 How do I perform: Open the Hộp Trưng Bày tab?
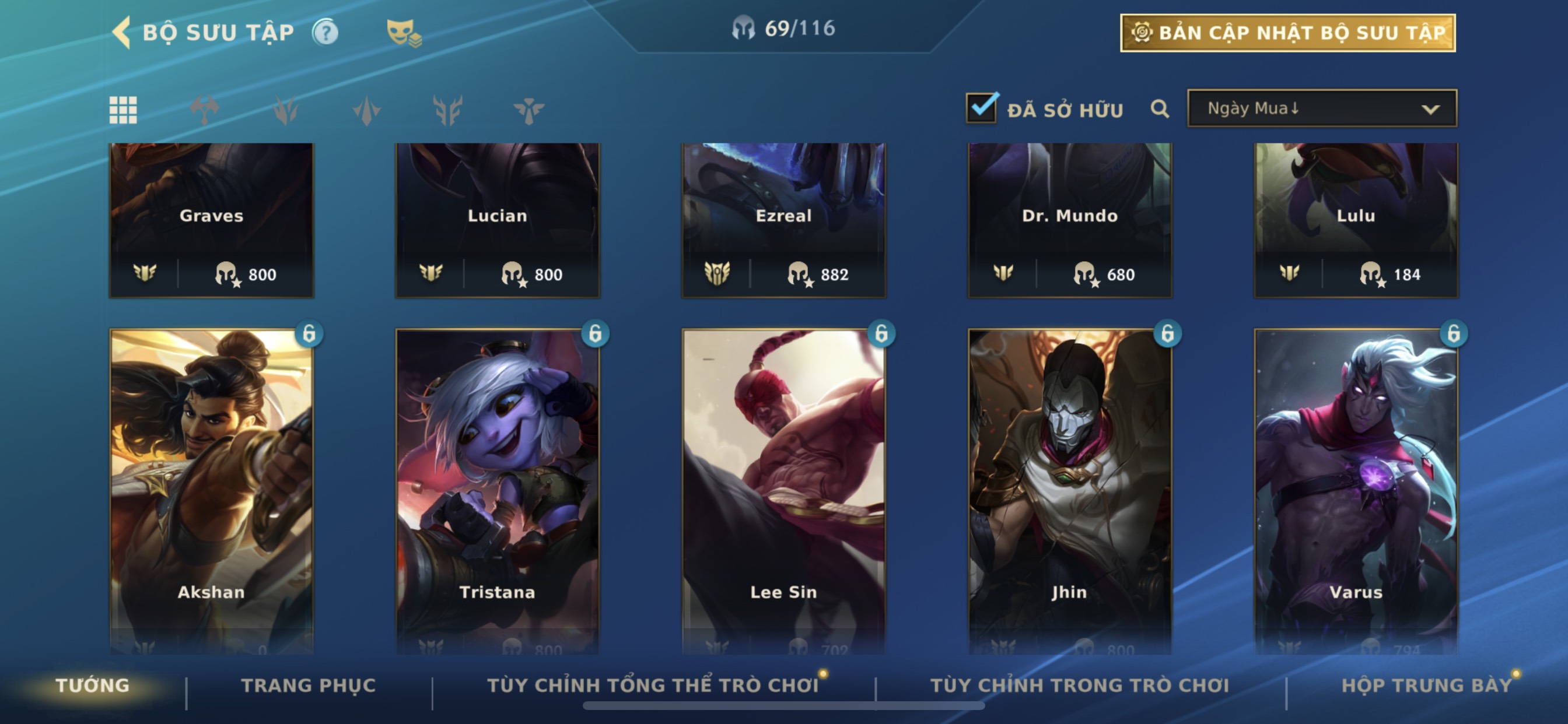click(x=1426, y=685)
